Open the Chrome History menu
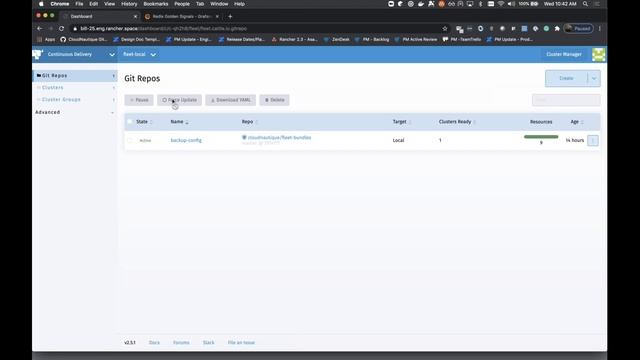 129,4
